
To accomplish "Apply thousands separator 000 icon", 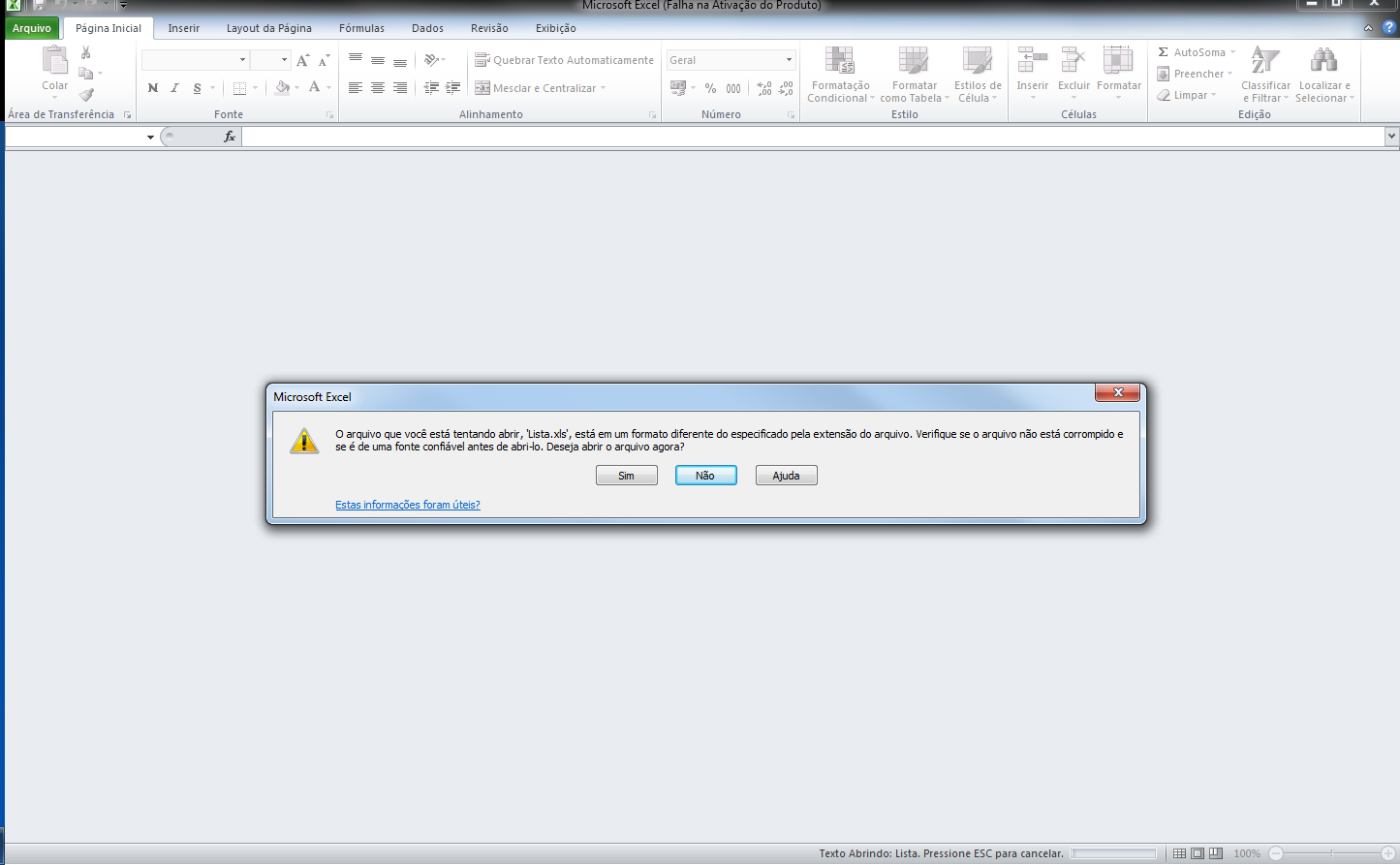I will click(733, 88).
